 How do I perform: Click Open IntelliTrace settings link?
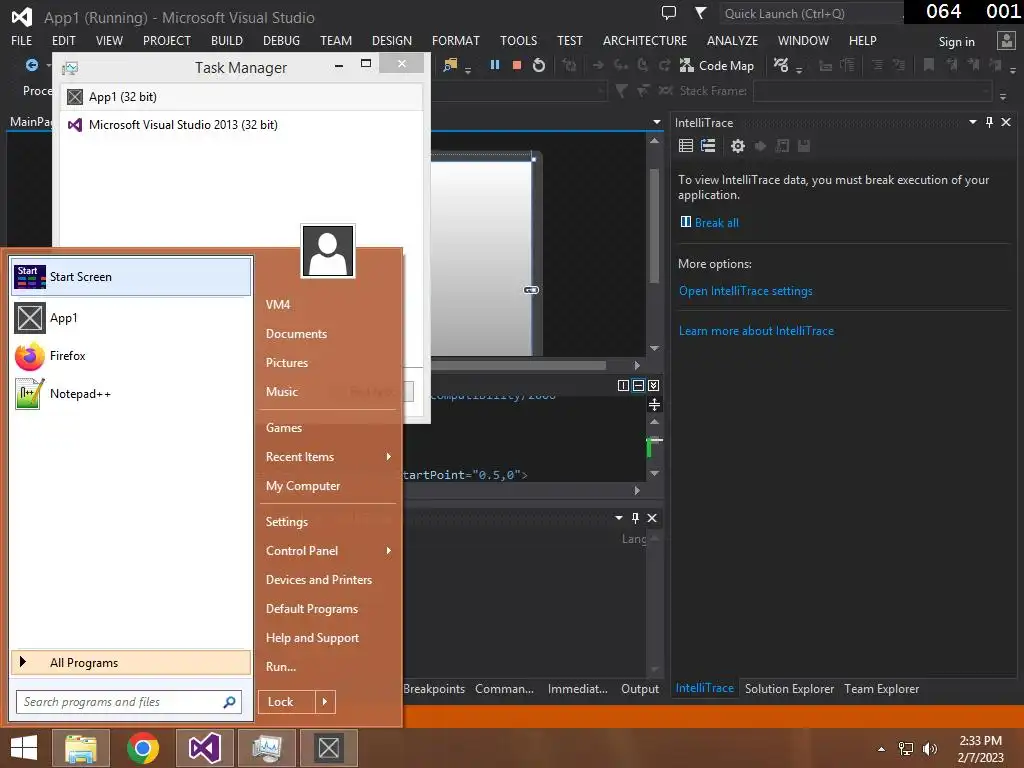746,291
